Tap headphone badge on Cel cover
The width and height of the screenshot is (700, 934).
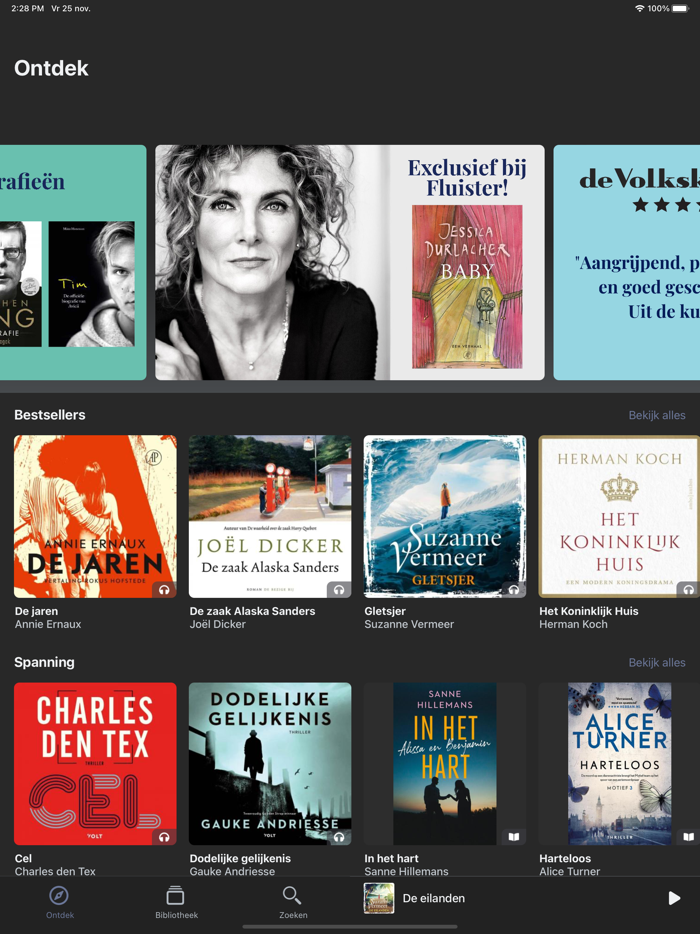164,837
